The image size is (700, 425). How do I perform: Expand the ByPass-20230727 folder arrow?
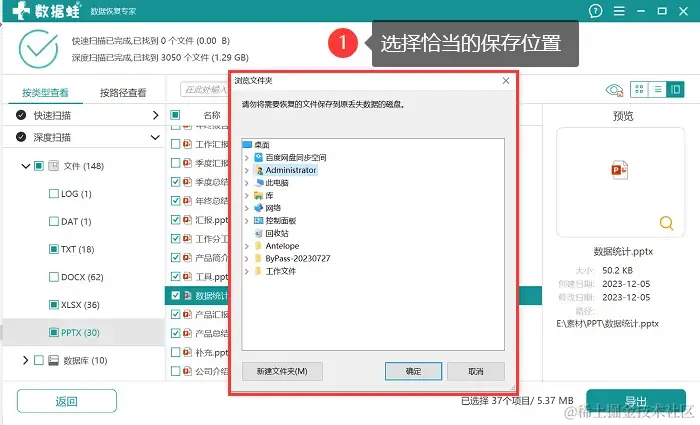coord(246,258)
